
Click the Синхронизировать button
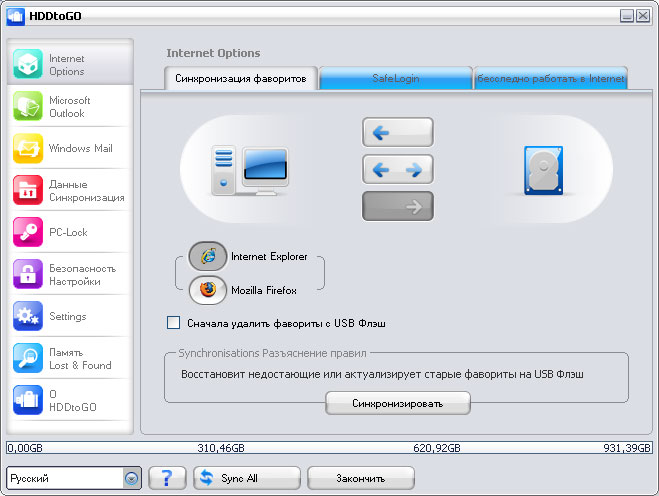pyautogui.click(x=398, y=403)
